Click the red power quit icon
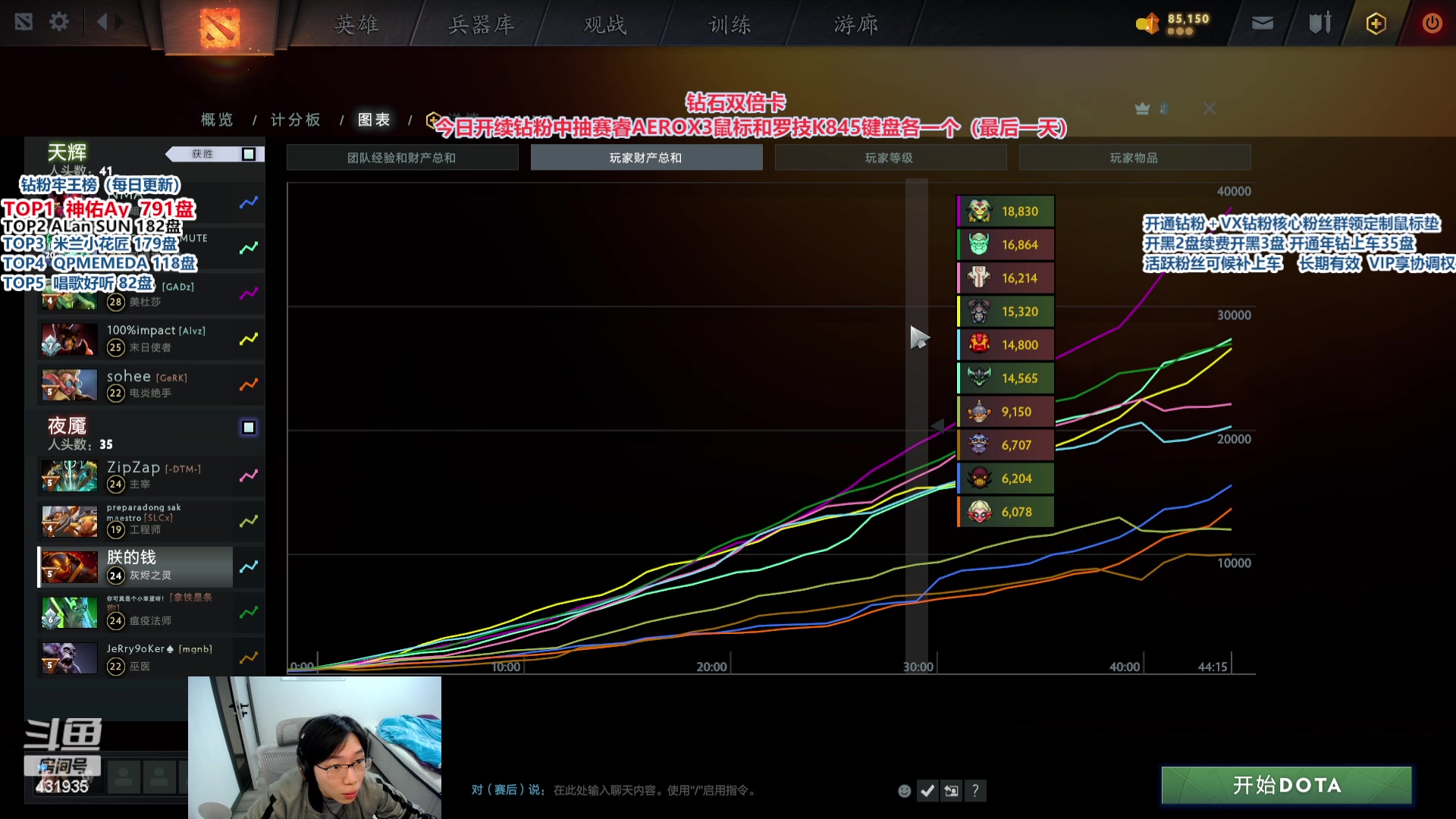 pyautogui.click(x=1432, y=24)
